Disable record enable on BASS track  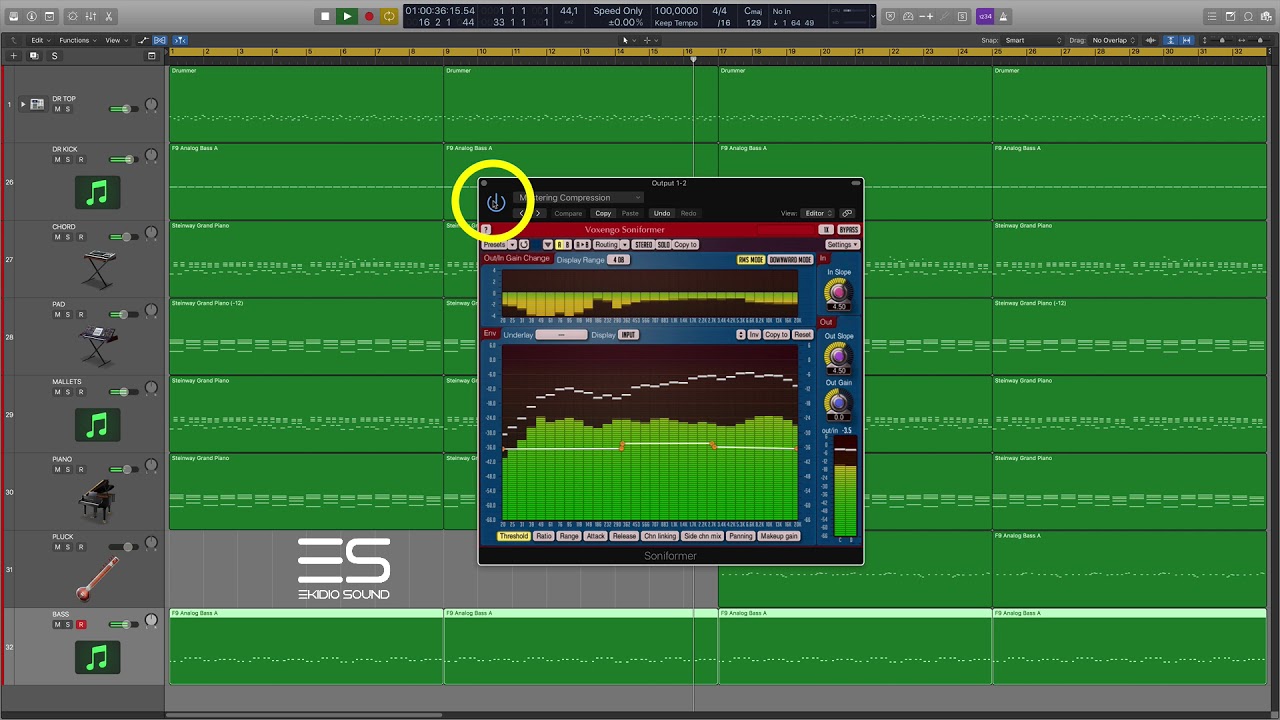click(81, 625)
